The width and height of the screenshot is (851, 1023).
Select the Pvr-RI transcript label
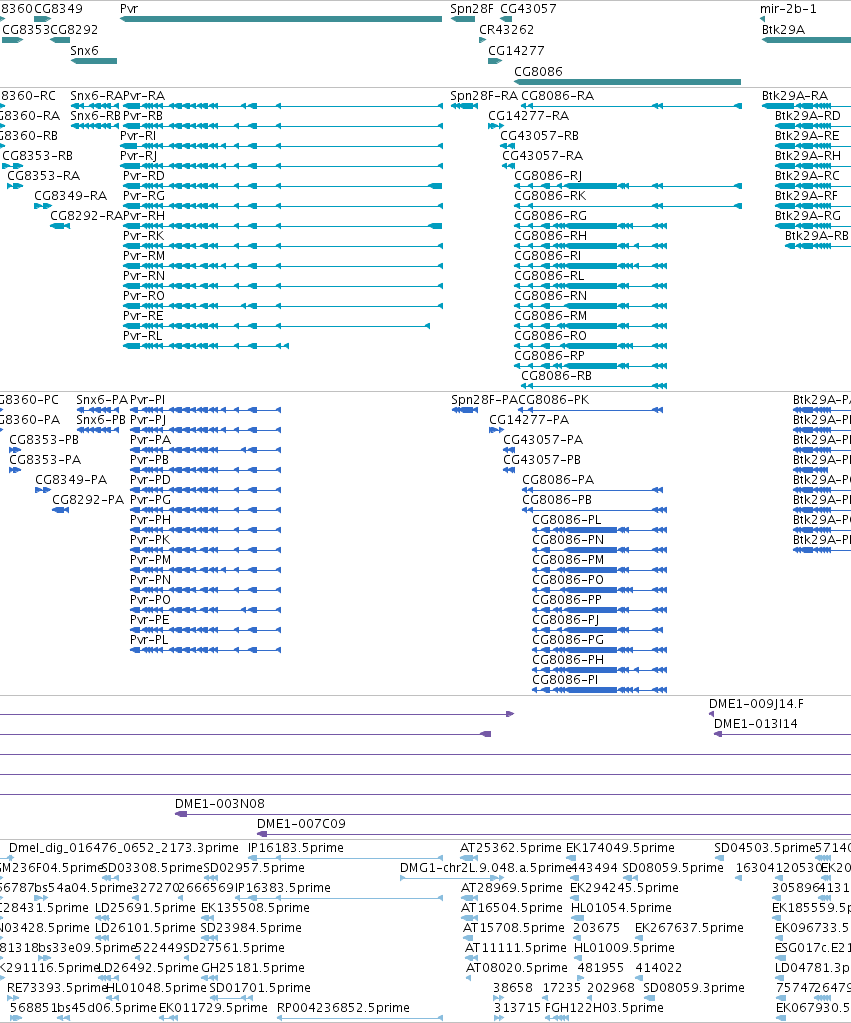click(138, 136)
